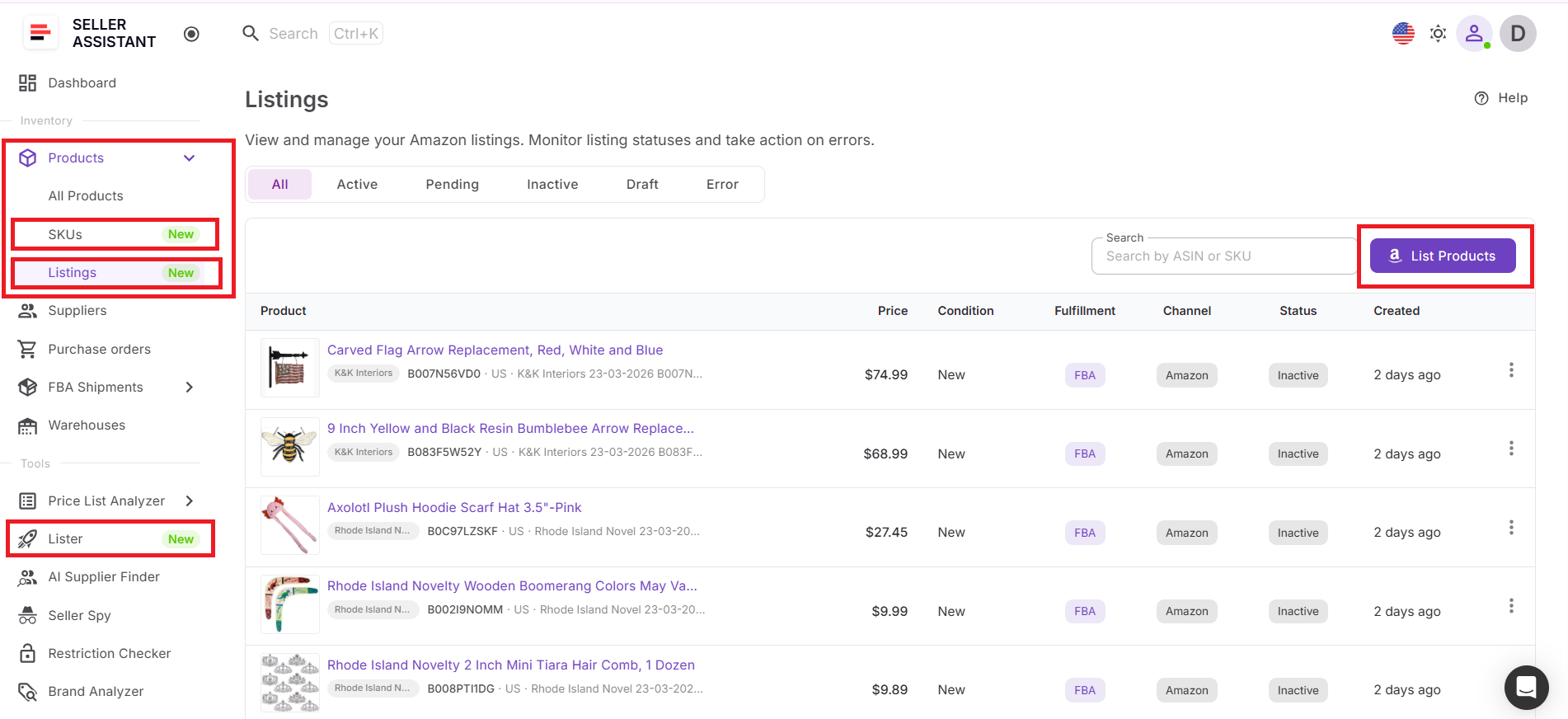This screenshot has height=719, width=1568.
Task: Open 9 Inch Yellow and Black Bumblebee link
Action: pyautogui.click(x=510, y=428)
